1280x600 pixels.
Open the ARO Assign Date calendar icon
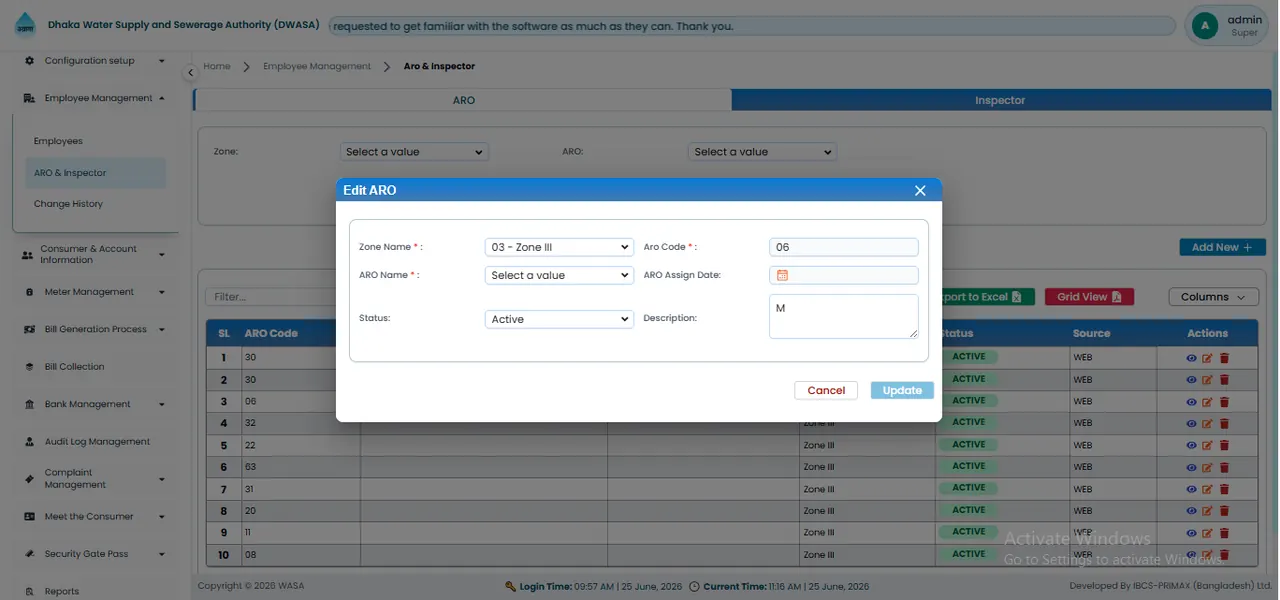782,275
